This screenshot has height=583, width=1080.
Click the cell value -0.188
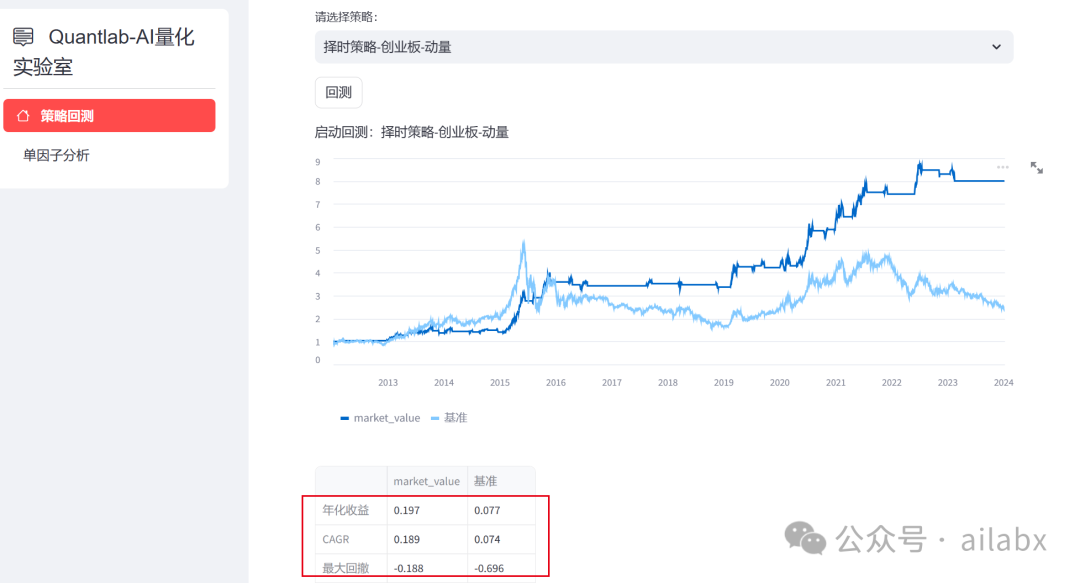408,569
